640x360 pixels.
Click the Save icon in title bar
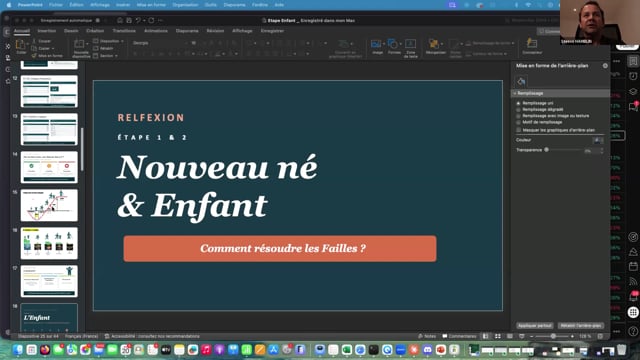(x=129, y=20)
